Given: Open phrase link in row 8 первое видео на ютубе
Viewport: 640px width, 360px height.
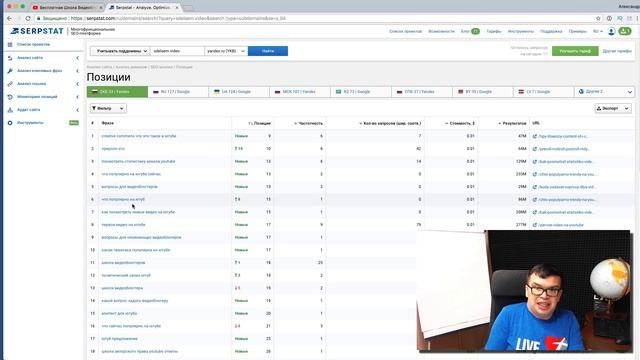Looking at the screenshot, I should [123, 225].
